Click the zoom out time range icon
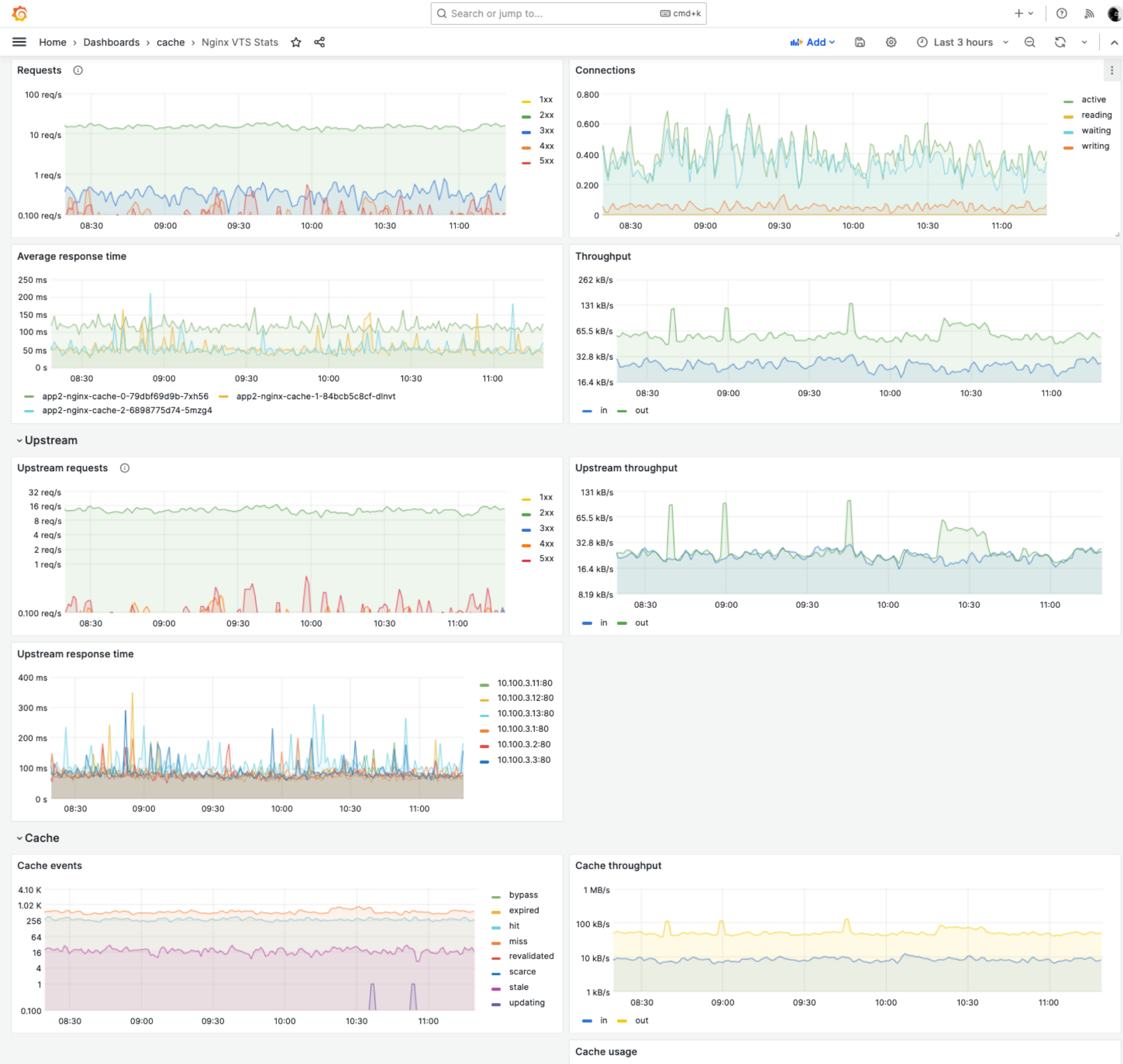1123x1064 pixels. [x=1030, y=42]
